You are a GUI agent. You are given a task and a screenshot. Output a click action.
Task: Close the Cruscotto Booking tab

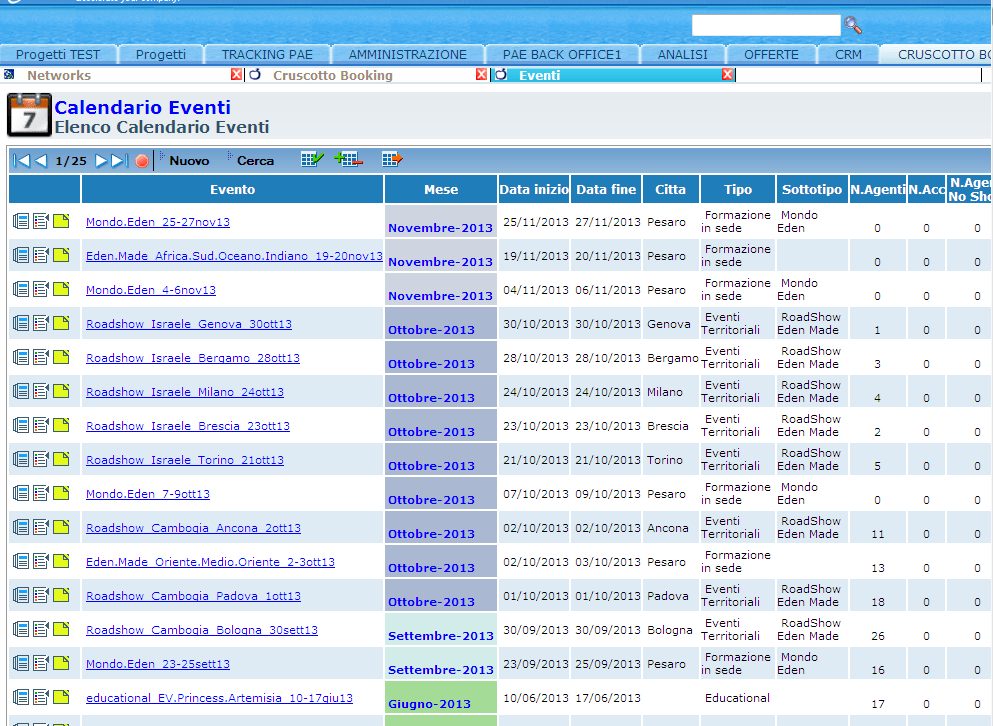481,75
